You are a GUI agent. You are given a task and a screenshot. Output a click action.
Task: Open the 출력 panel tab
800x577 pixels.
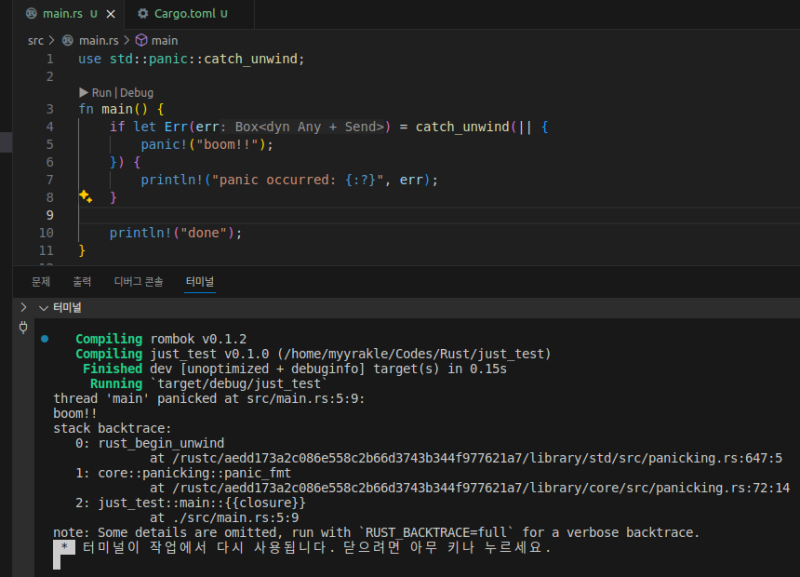(x=82, y=282)
